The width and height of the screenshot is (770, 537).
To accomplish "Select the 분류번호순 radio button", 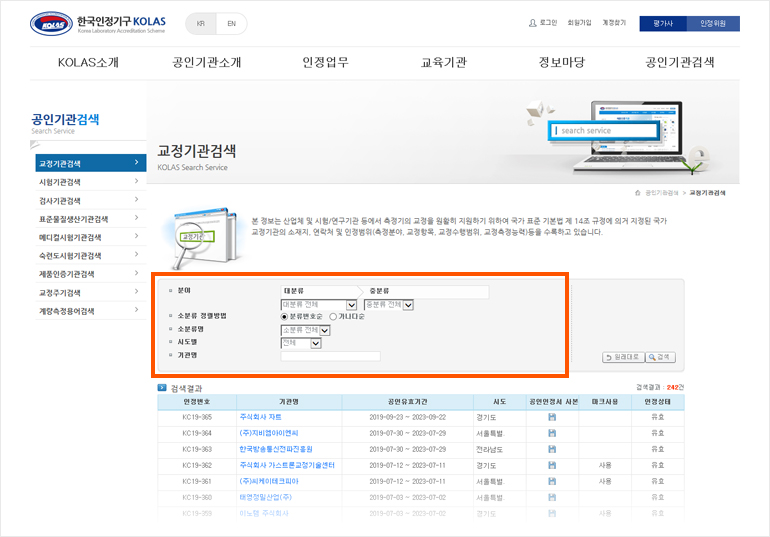I will click(x=285, y=316).
